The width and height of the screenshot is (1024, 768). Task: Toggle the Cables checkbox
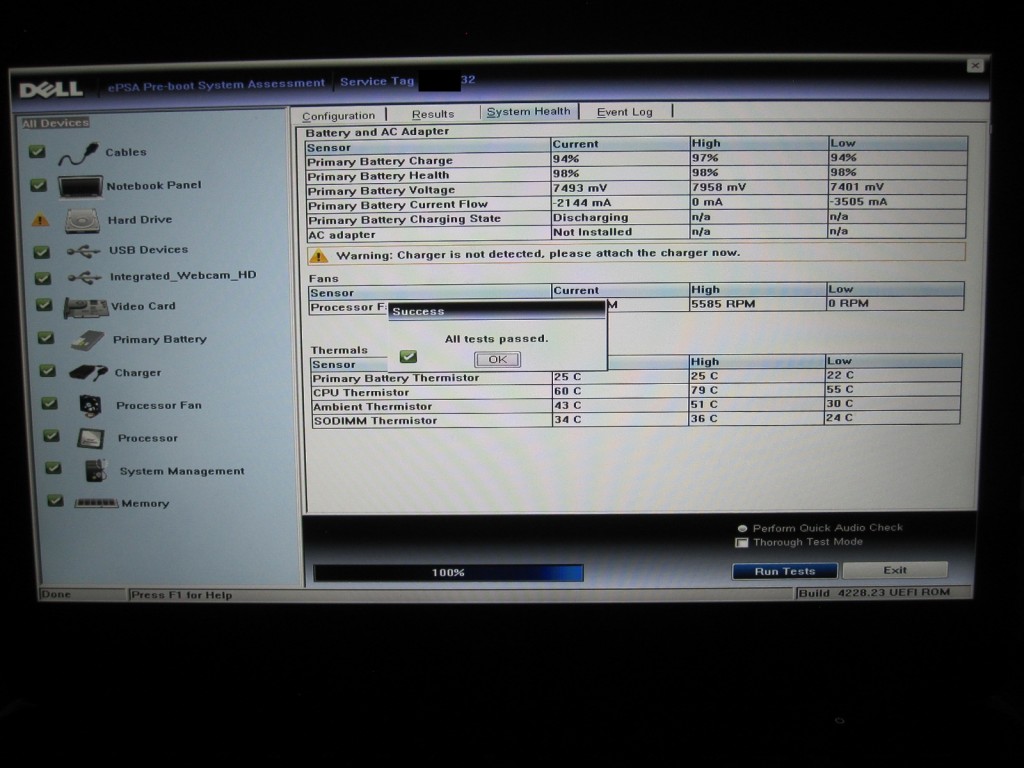pos(37,152)
